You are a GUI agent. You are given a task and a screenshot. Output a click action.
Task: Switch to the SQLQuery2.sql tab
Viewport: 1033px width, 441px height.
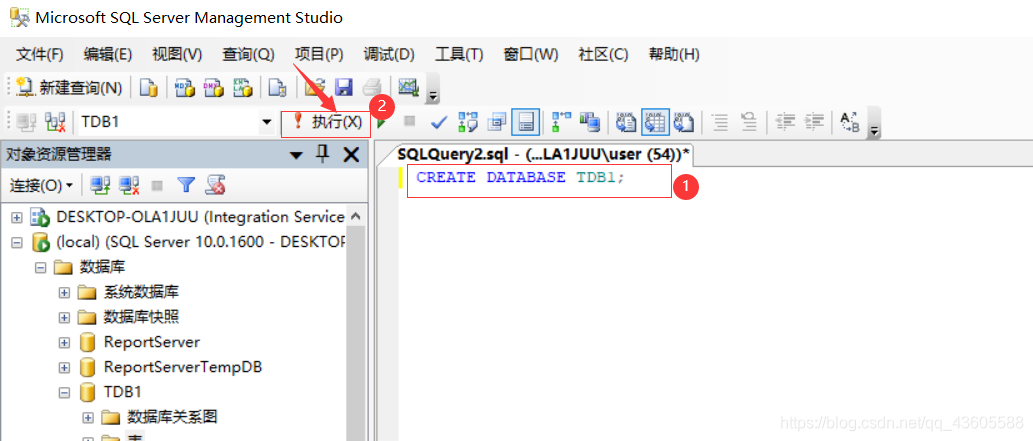coord(544,154)
